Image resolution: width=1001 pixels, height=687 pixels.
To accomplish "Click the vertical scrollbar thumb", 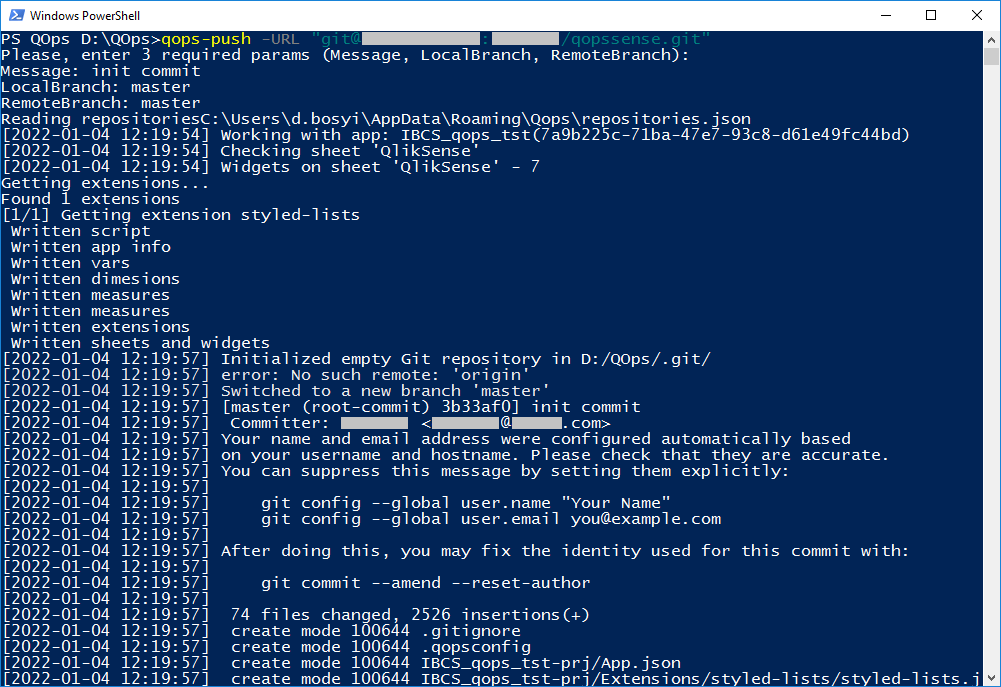I will pos(991,57).
